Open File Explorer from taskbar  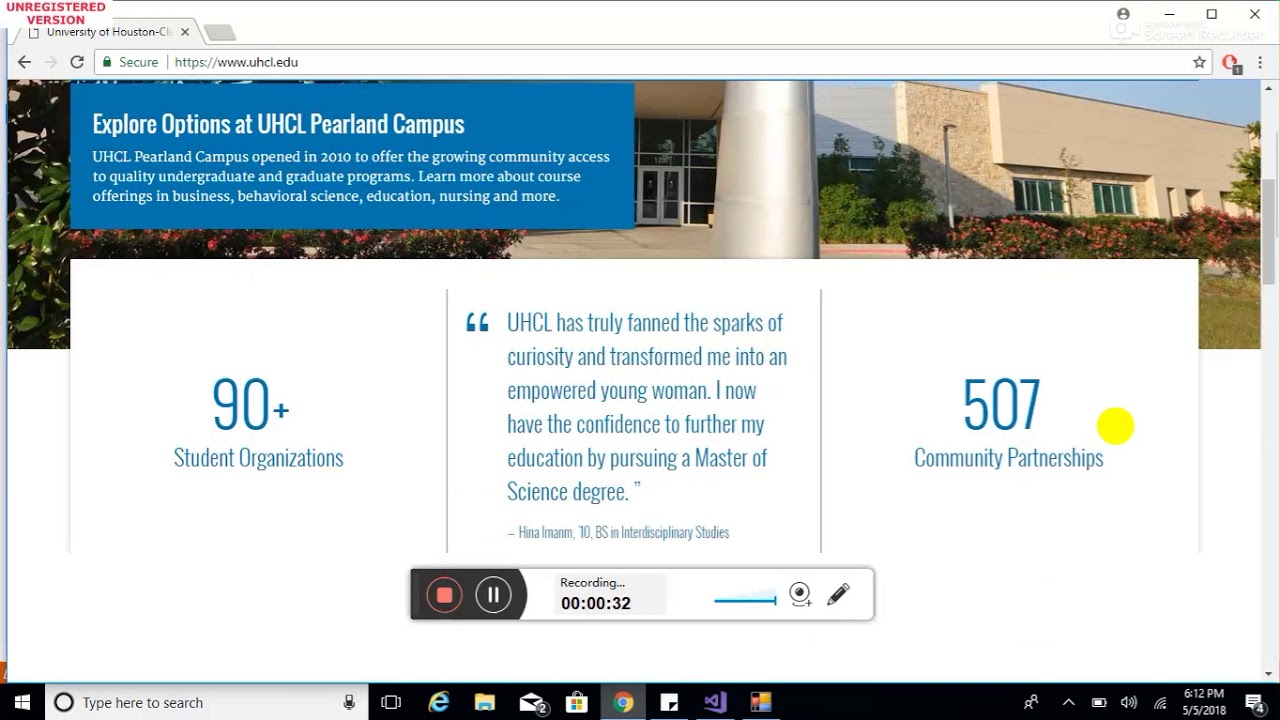coord(485,702)
